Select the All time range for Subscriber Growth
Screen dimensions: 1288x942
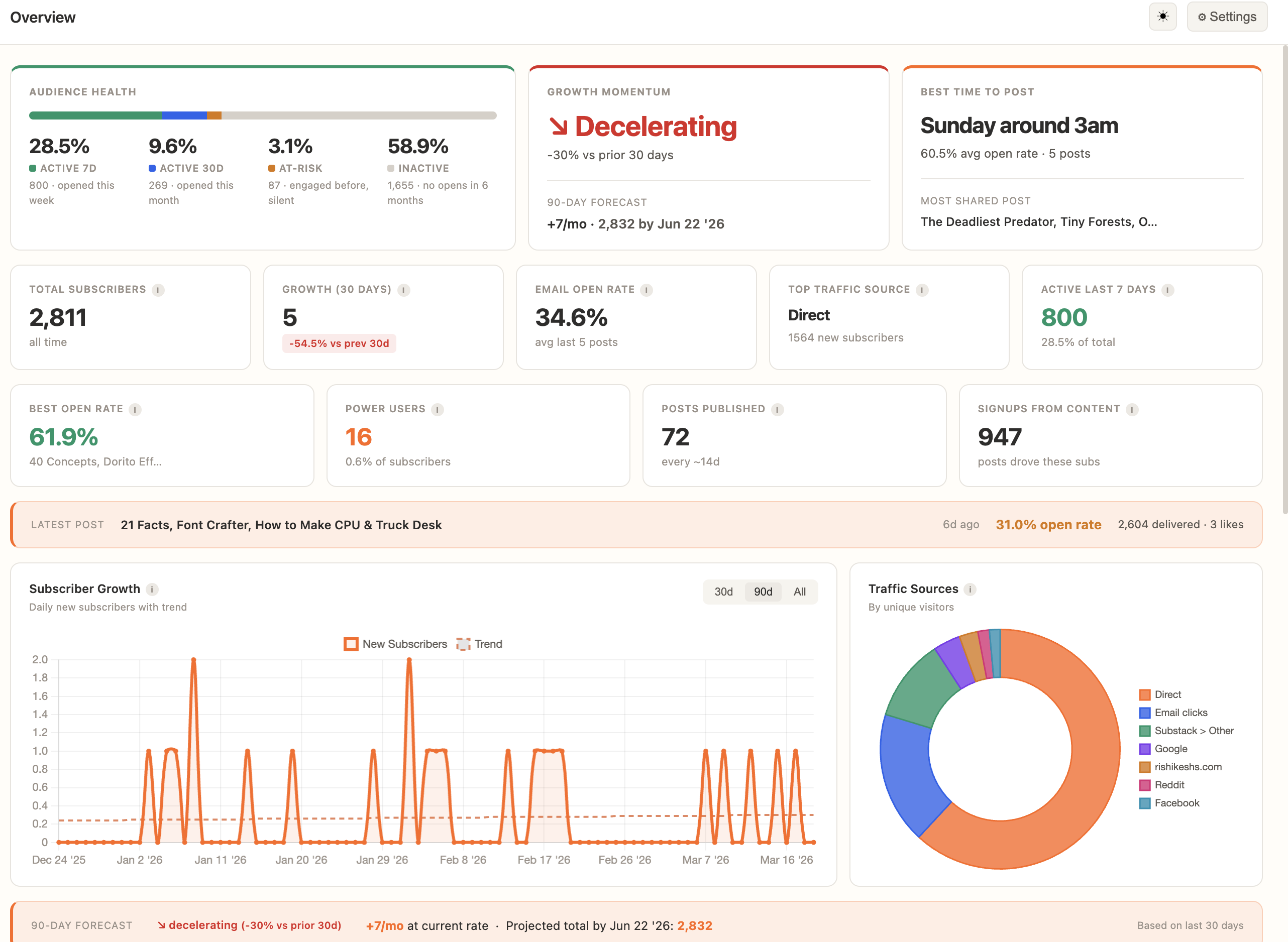[x=800, y=592]
